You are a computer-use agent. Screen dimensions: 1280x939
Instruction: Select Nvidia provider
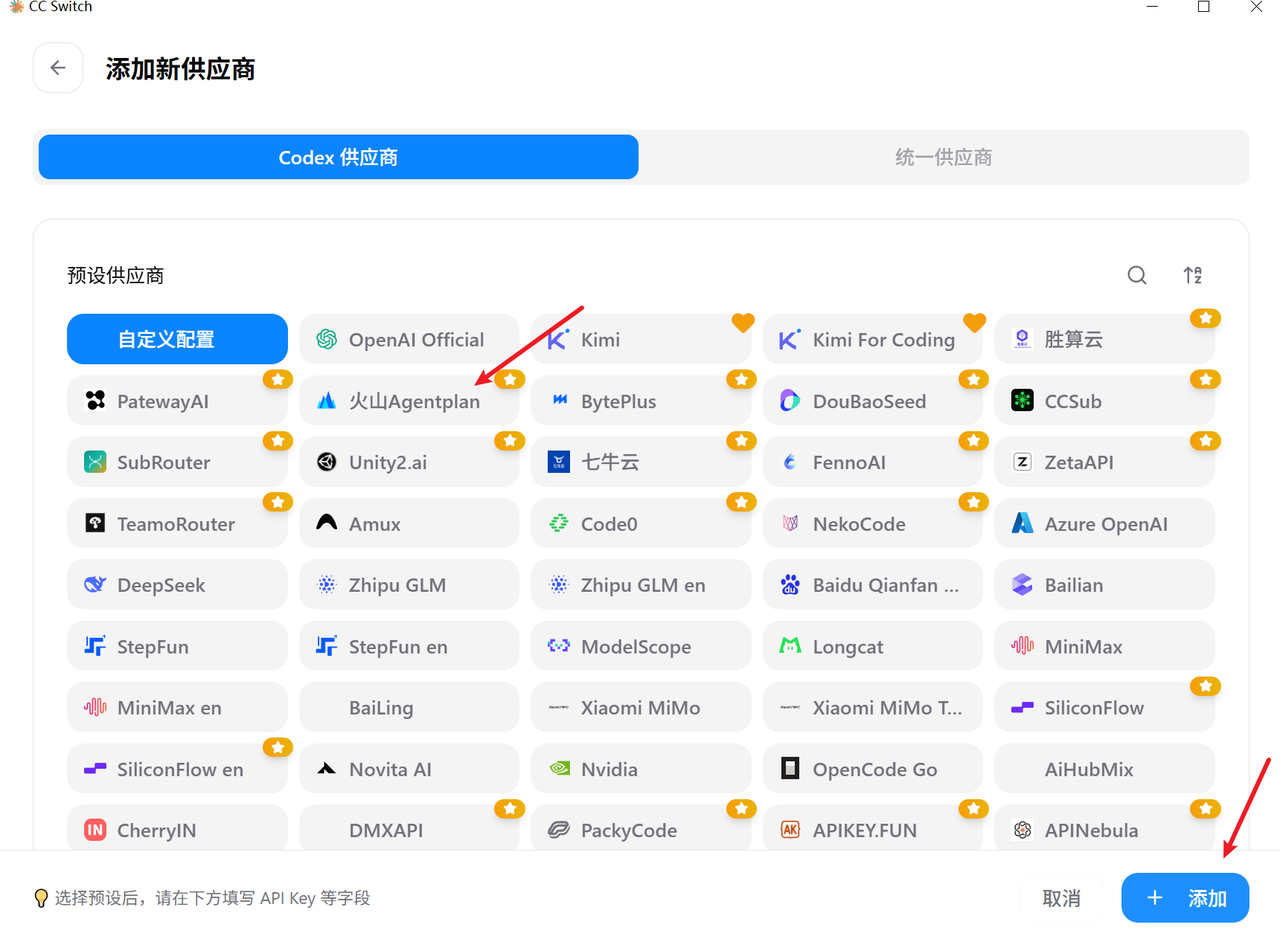(x=641, y=769)
